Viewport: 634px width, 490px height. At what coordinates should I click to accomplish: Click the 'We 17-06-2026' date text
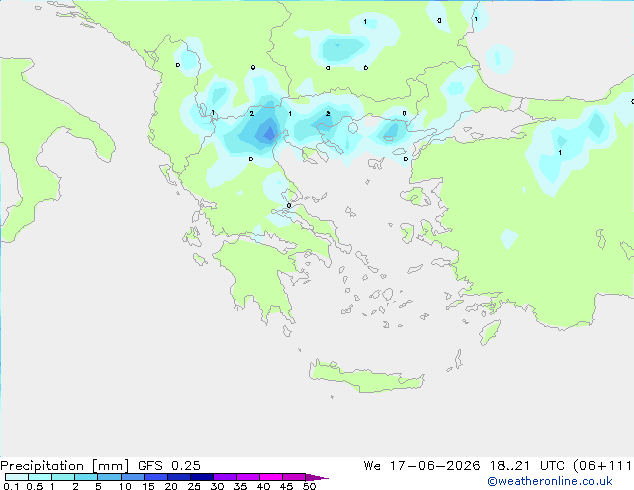coord(422,466)
